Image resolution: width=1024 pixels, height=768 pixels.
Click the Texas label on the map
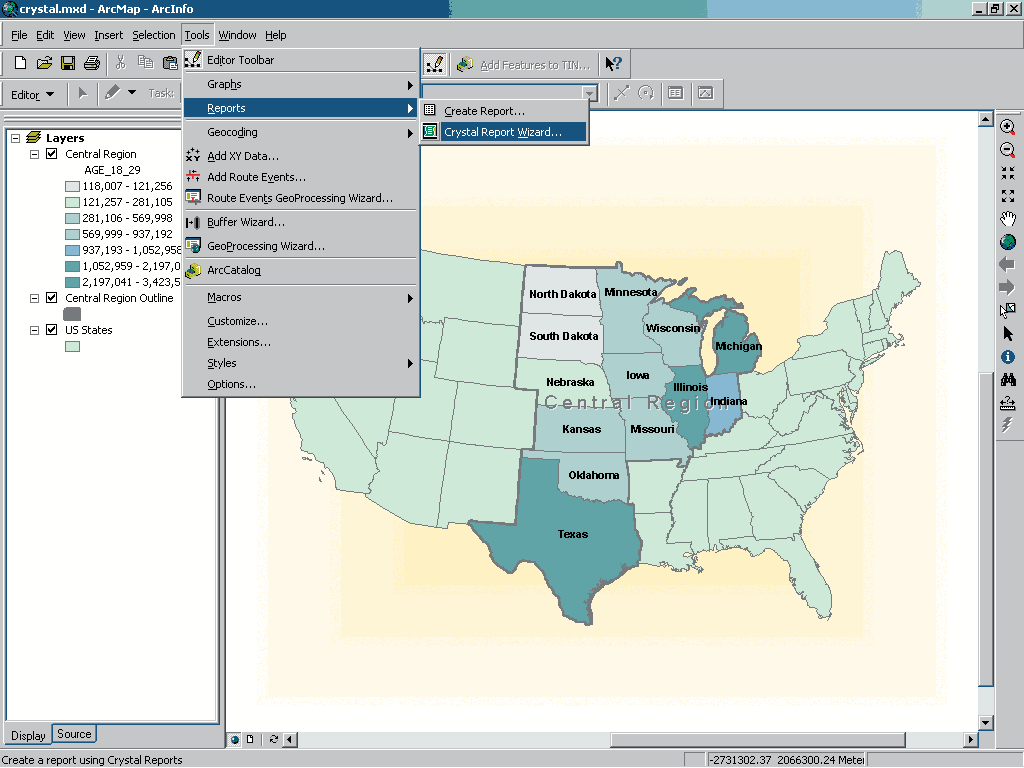(573, 534)
